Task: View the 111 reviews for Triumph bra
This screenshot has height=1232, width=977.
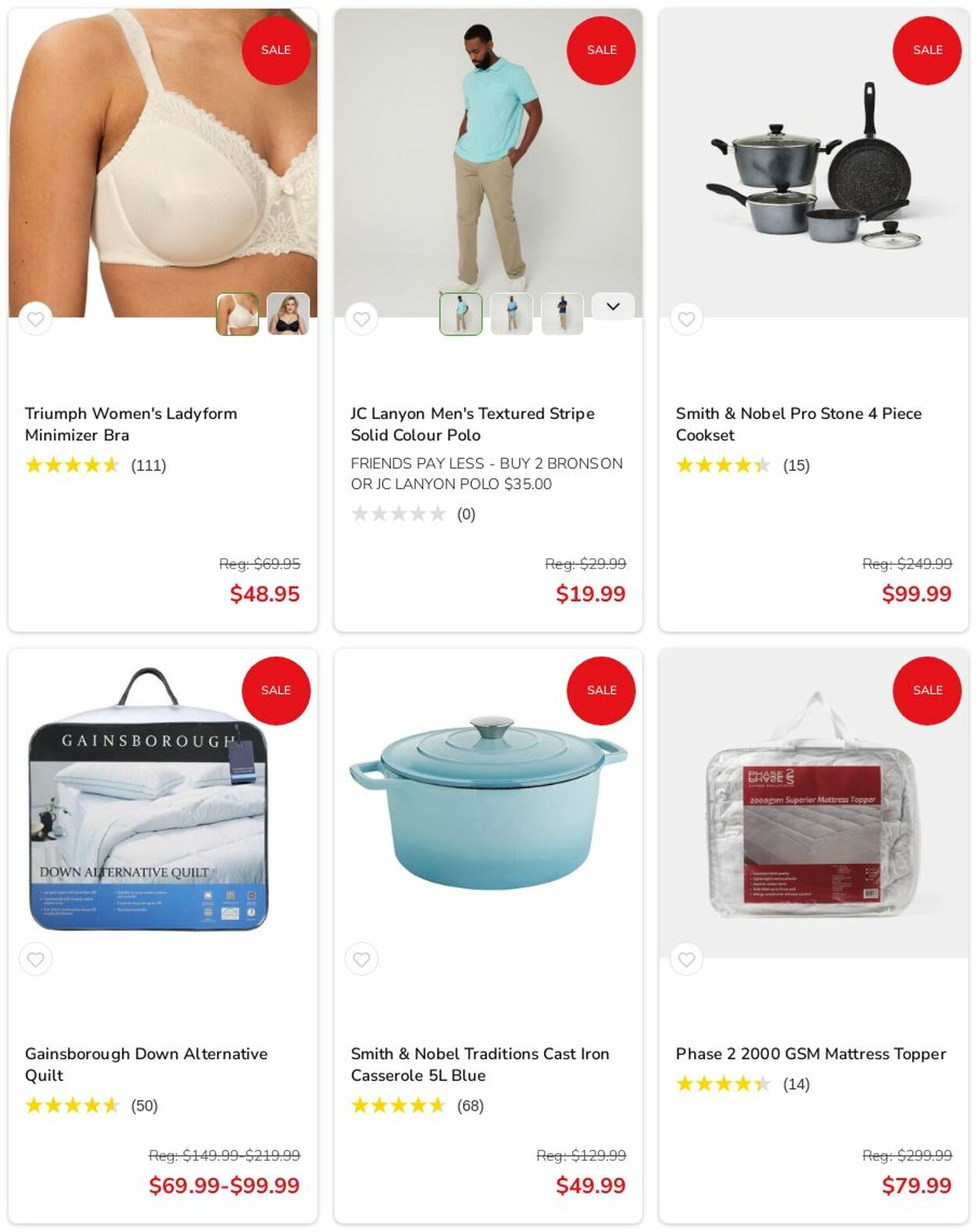Action: [x=149, y=466]
